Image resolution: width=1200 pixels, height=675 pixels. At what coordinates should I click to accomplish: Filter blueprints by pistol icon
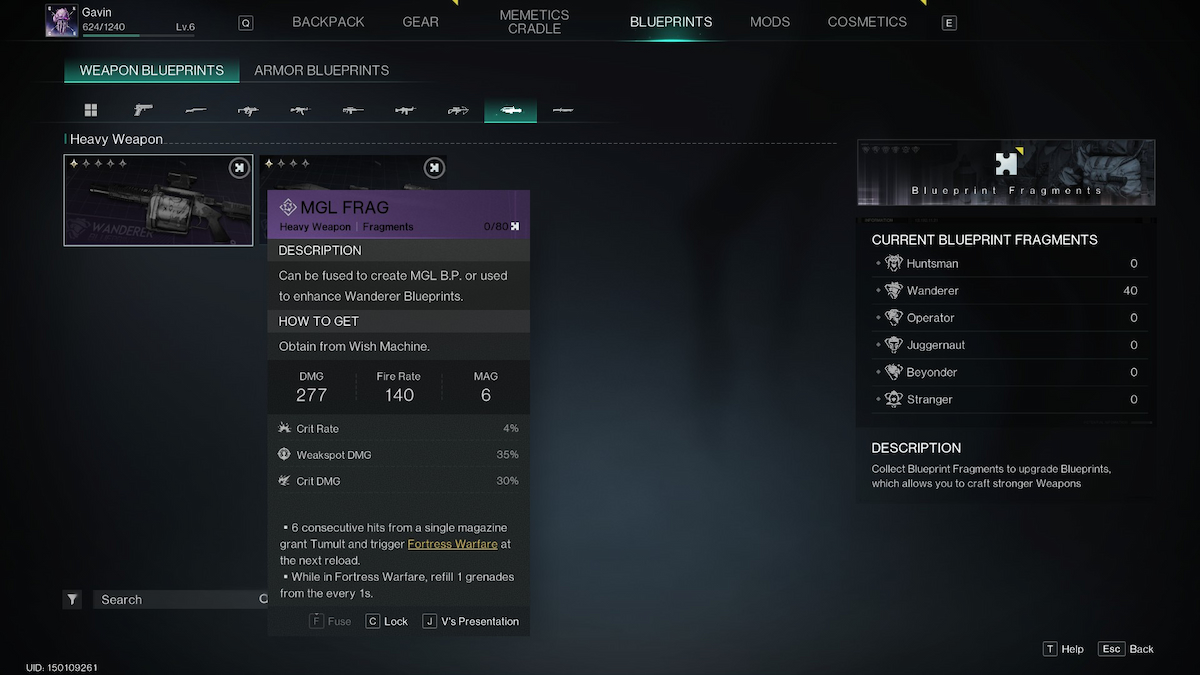pos(143,110)
